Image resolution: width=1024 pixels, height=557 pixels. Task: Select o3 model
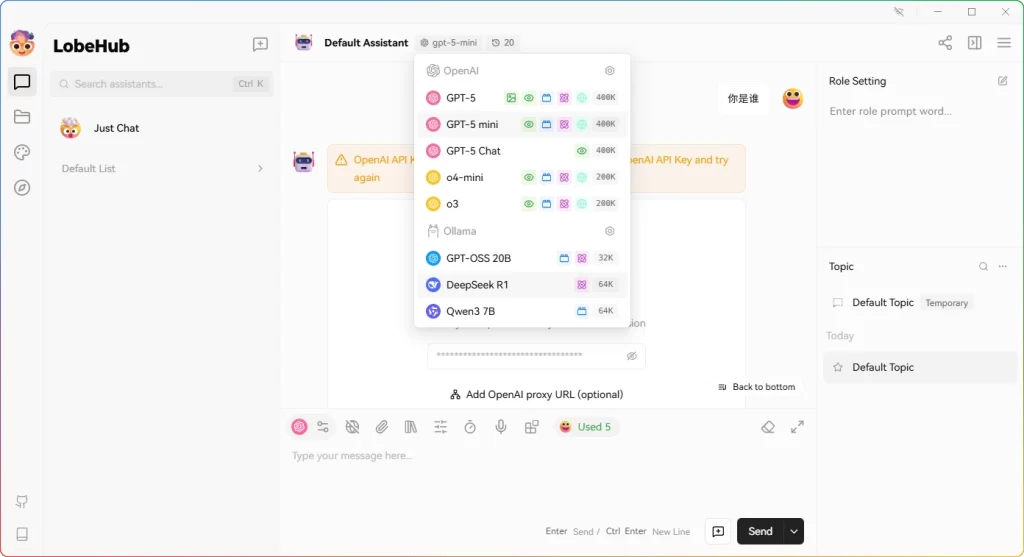click(x=522, y=204)
